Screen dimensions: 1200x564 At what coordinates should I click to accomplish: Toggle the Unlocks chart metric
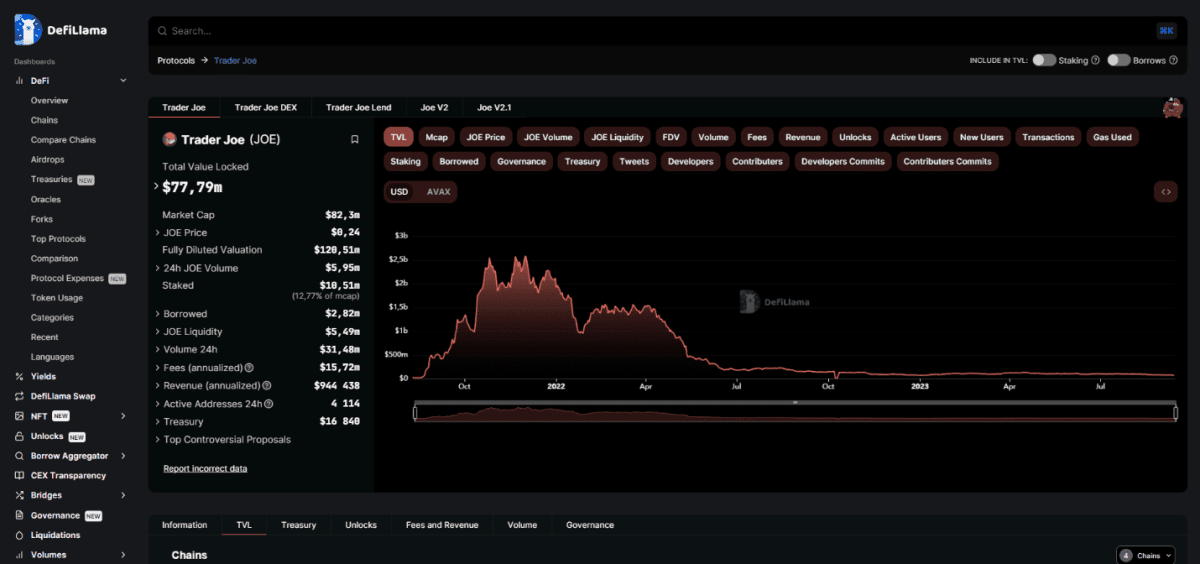tap(855, 137)
